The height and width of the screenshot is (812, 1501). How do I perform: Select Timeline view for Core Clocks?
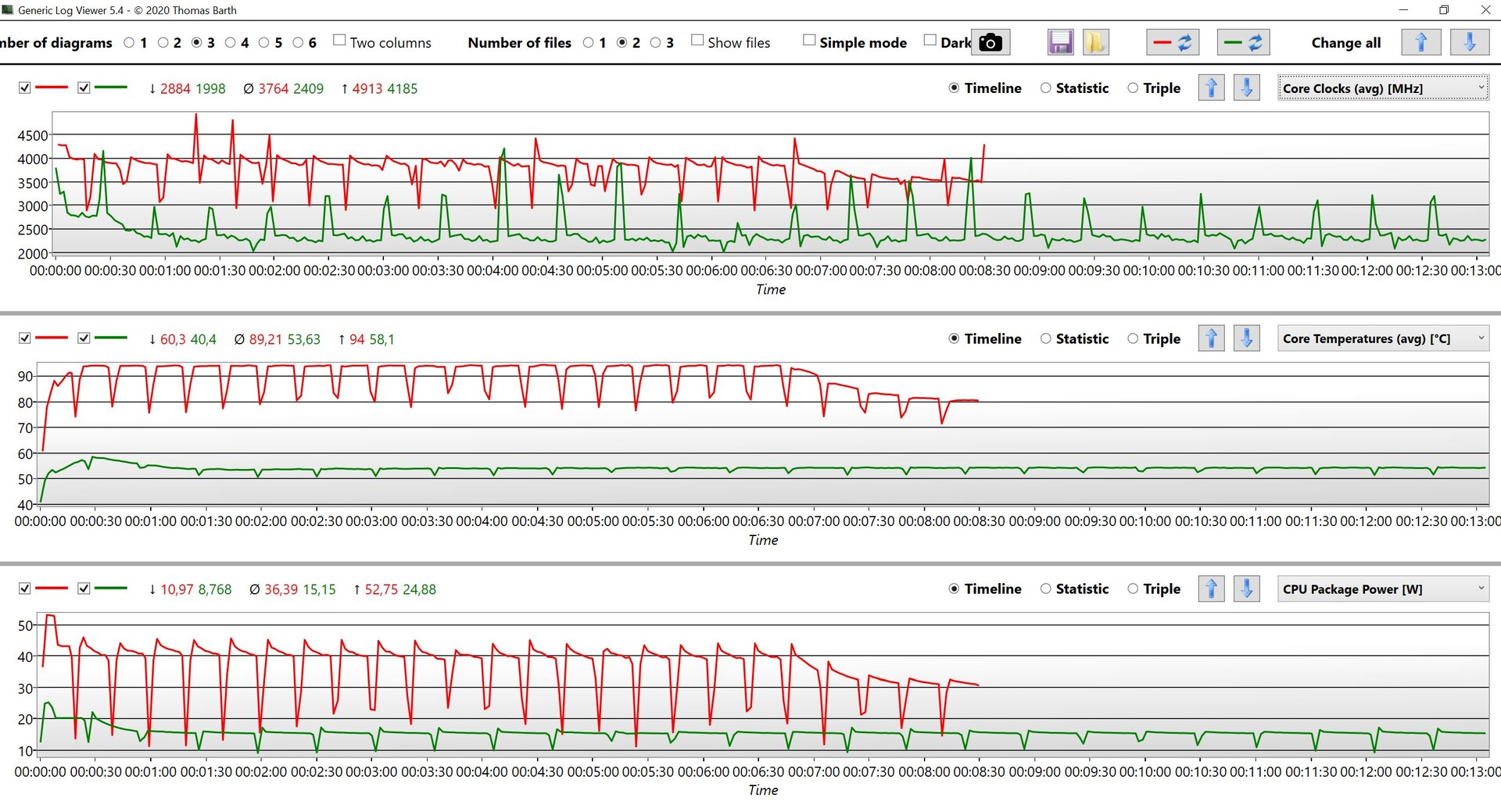(954, 88)
